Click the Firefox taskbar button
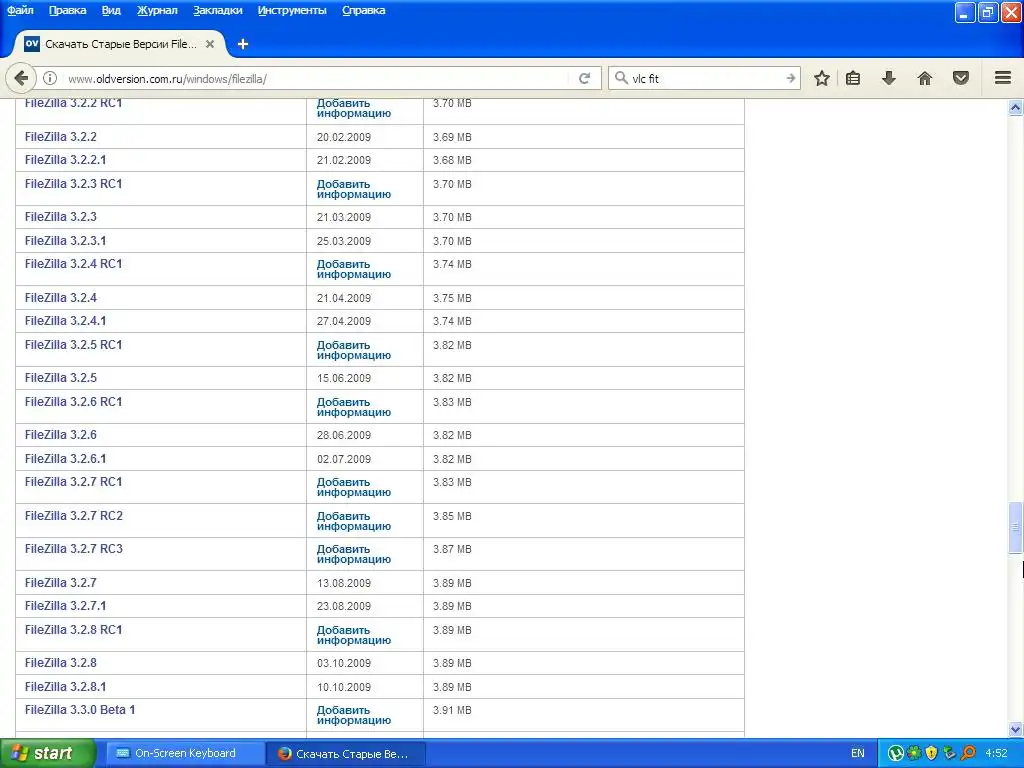 (x=346, y=754)
